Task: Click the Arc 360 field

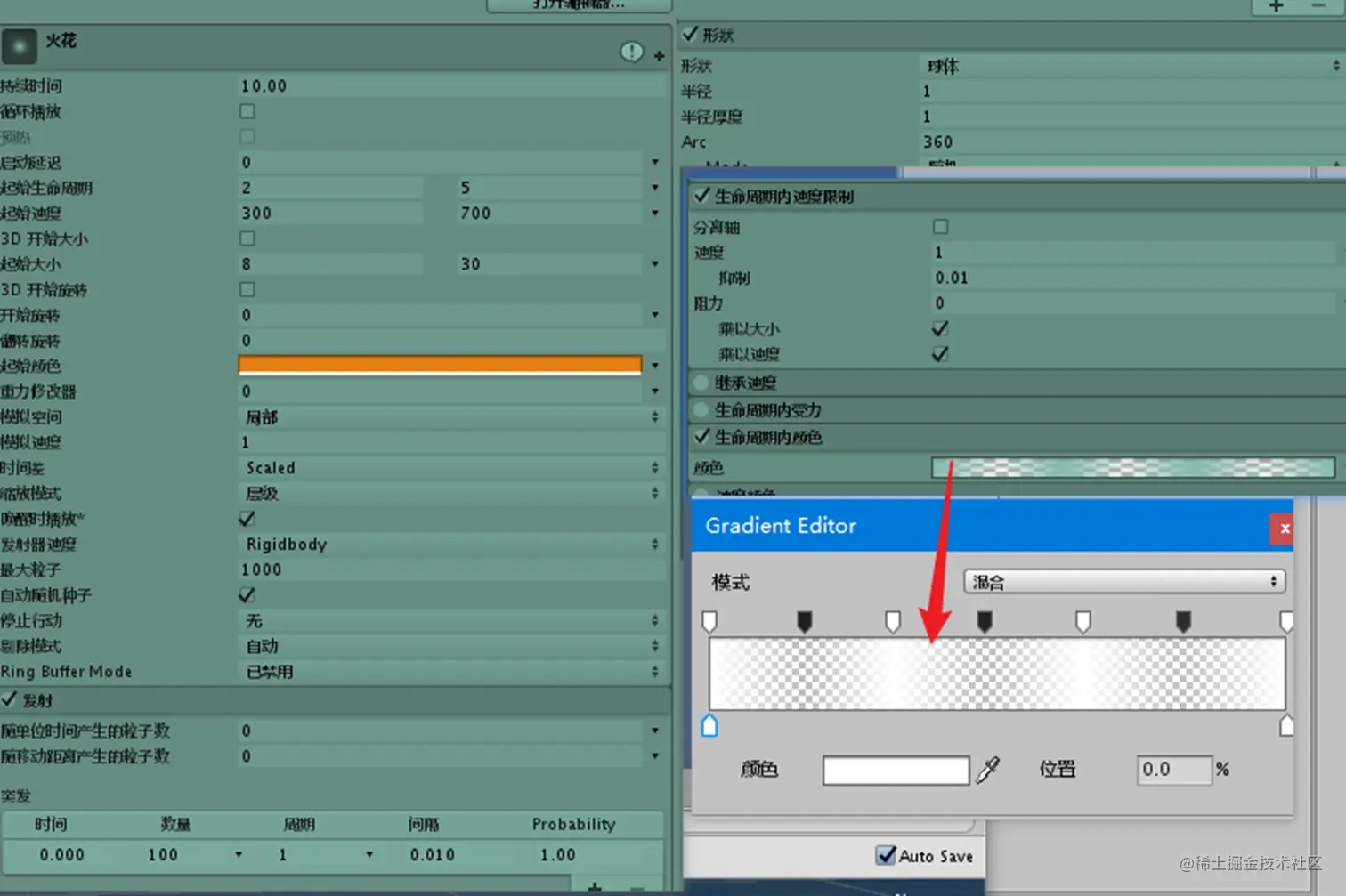Action: 1132,142
